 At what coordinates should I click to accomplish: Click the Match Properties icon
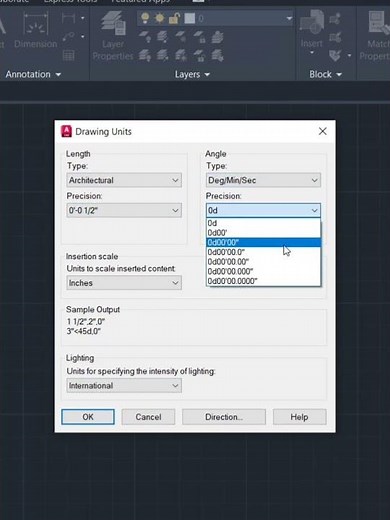379,36
